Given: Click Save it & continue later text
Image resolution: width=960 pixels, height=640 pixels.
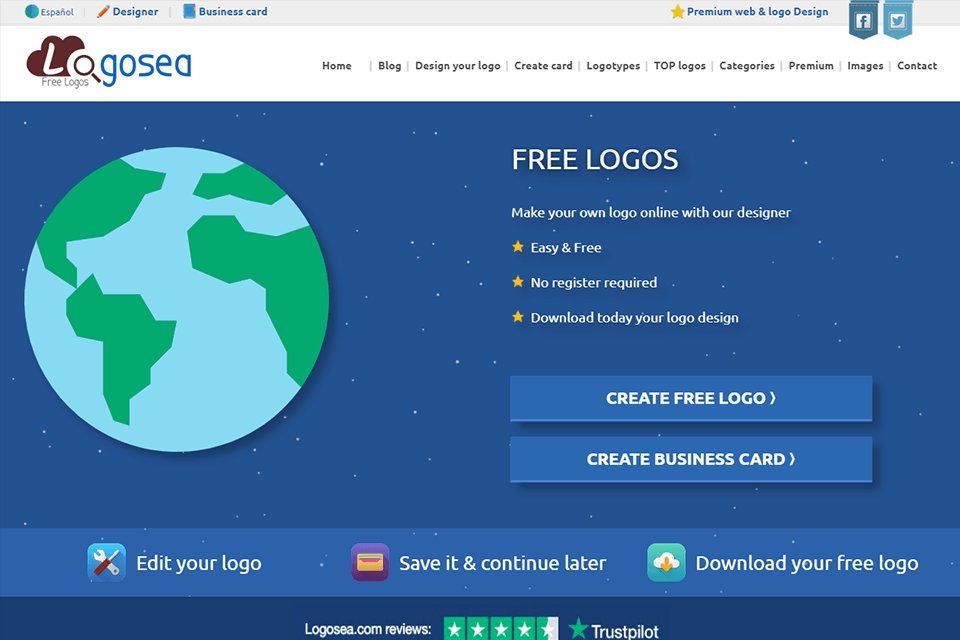Looking at the screenshot, I should click(x=503, y=563).
